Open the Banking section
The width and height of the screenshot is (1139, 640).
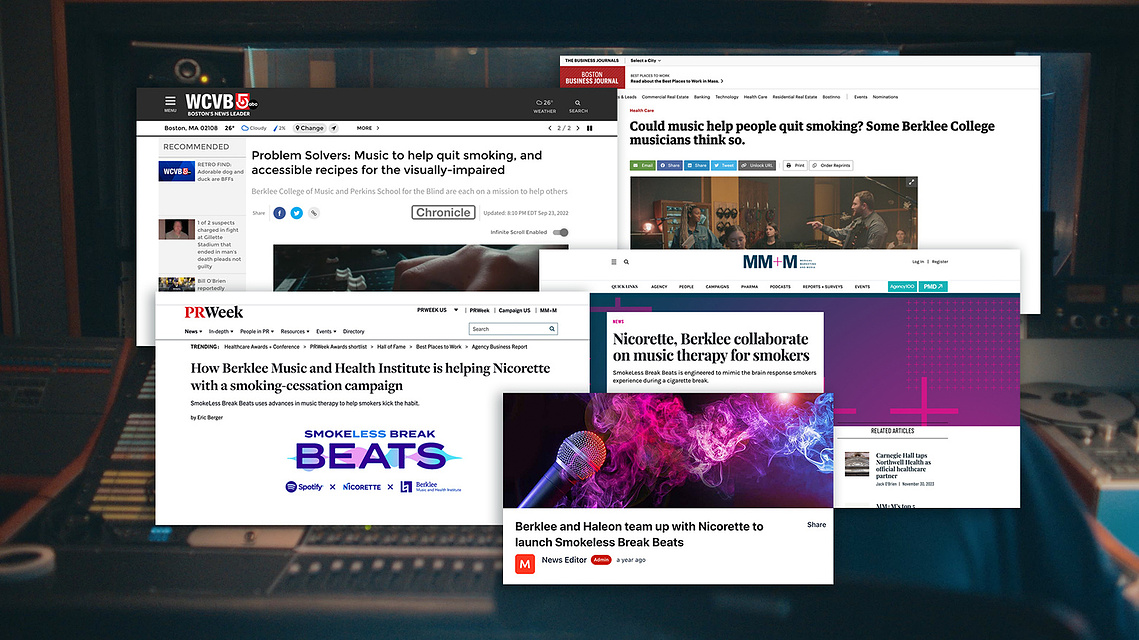pyautogui.click(x=702, y=97)
